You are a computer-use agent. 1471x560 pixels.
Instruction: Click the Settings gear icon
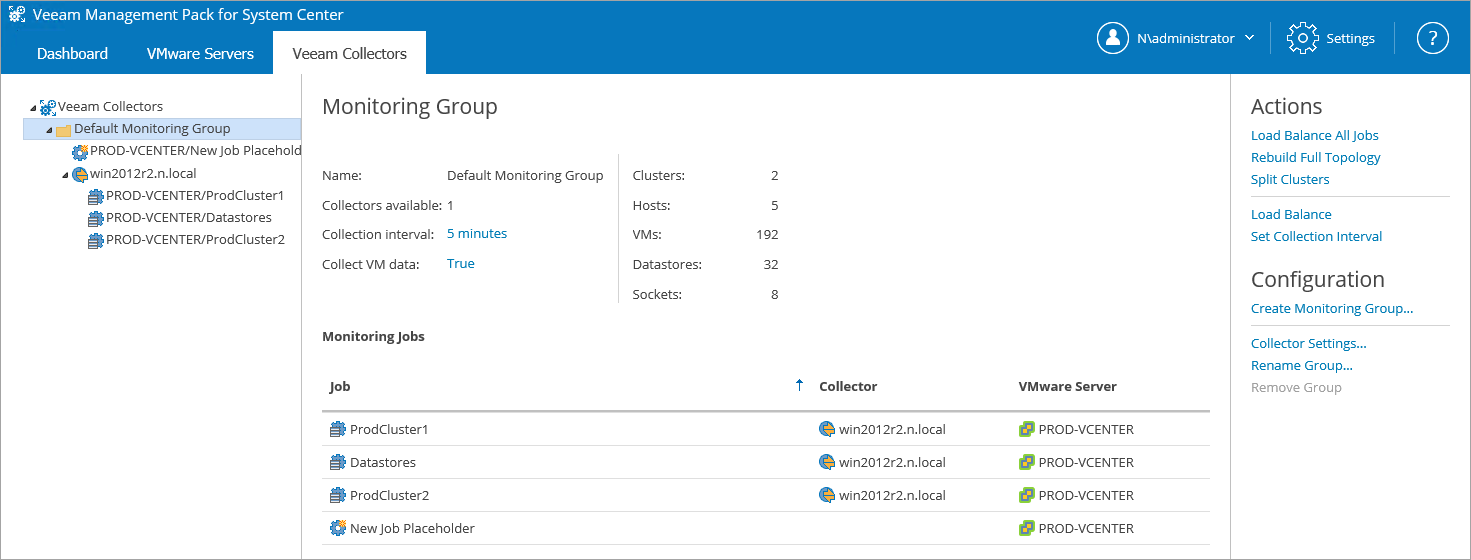(1303, 38)
